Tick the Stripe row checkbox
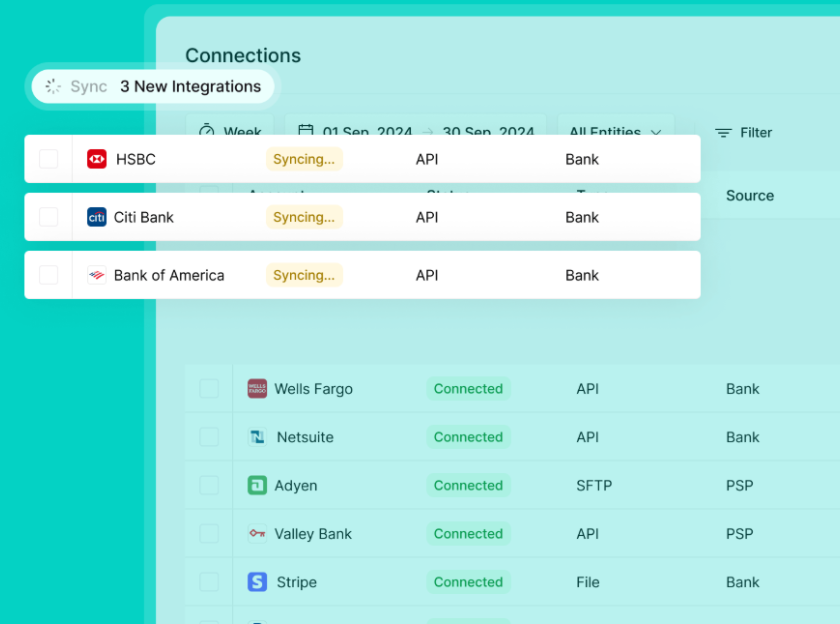This screenshot has height=624, width=840. click(209, 582)
